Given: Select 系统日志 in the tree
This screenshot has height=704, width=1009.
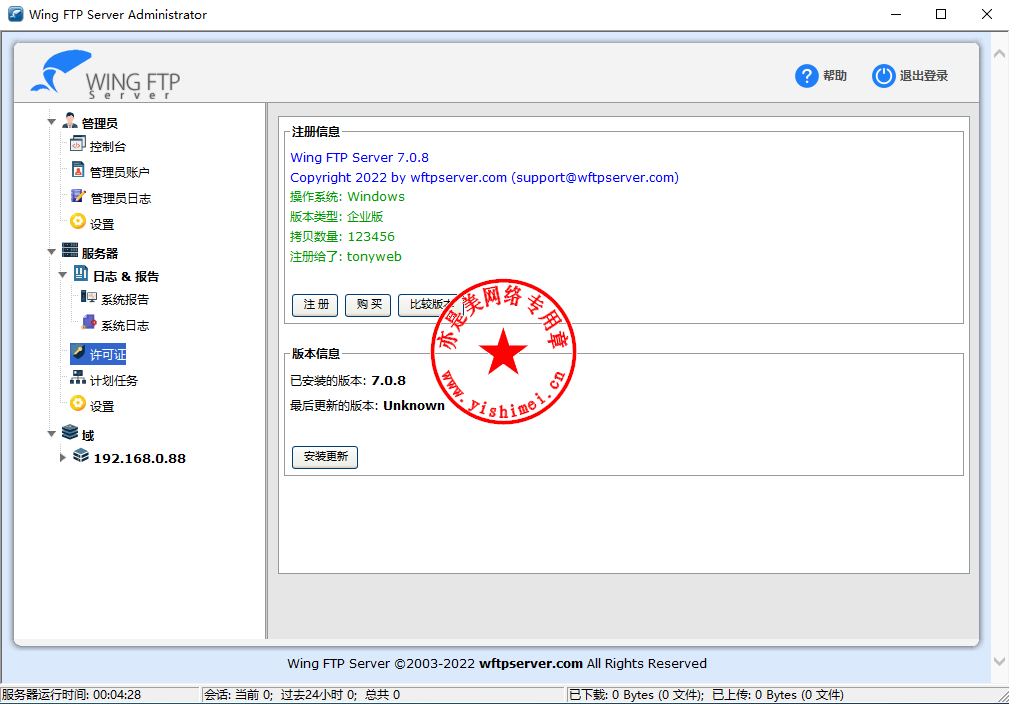Looking at the screenshot, I should (125, 326).
